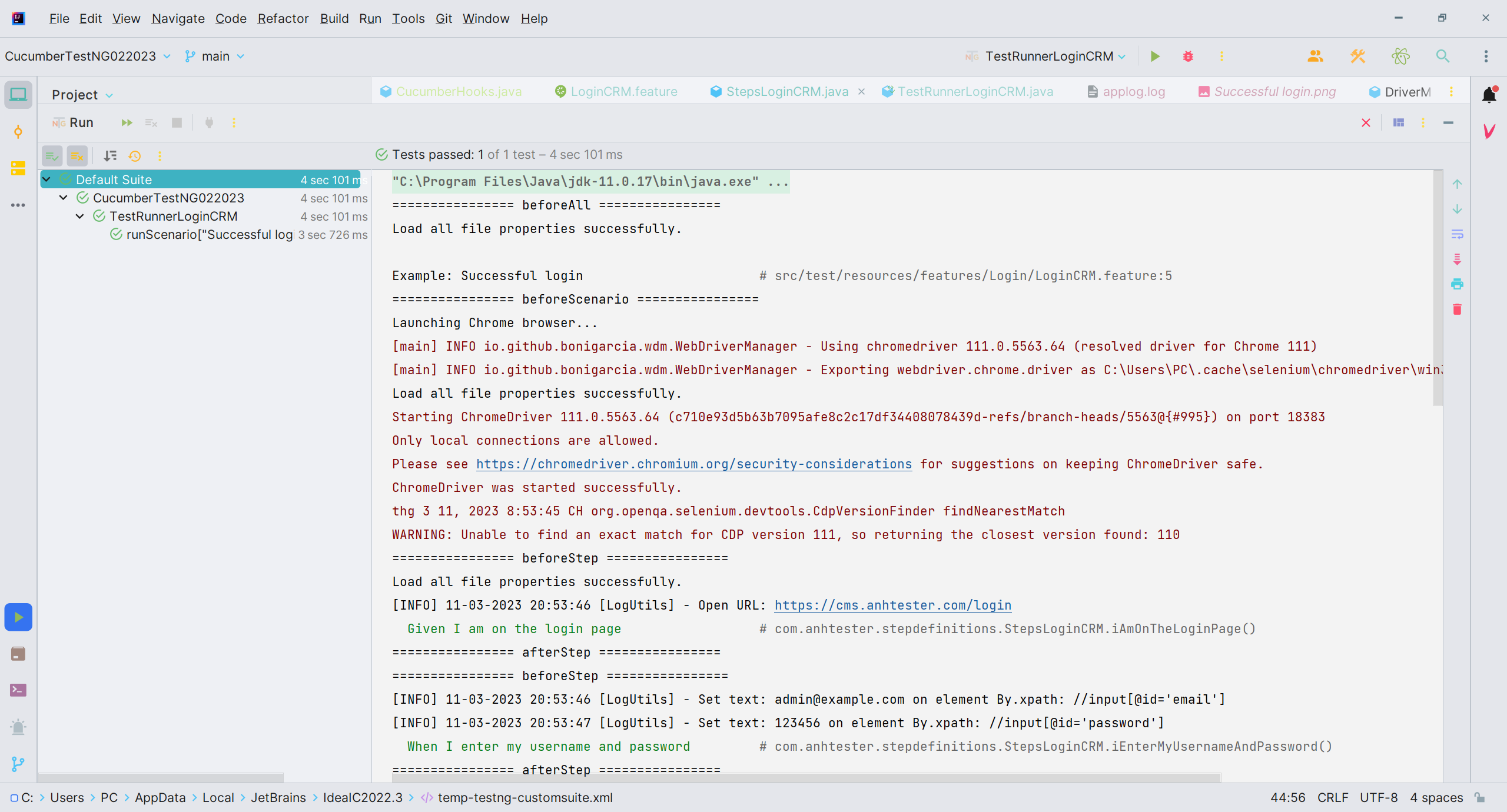Click the console horizontal scrollbar
Image resolution: width=1507 pixels, height=812 pixels.
[806, 777]
